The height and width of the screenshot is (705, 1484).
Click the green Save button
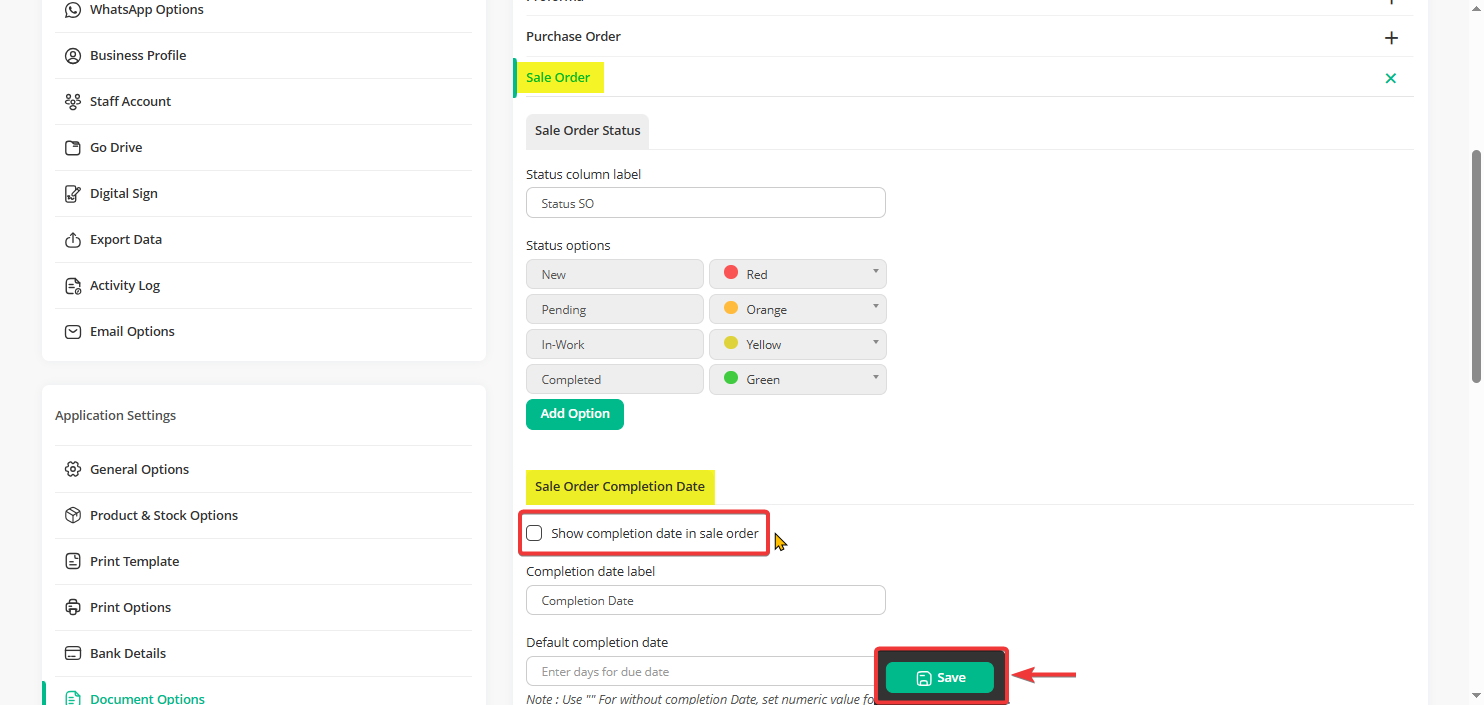pyautogui.click(x=940, y=678)
